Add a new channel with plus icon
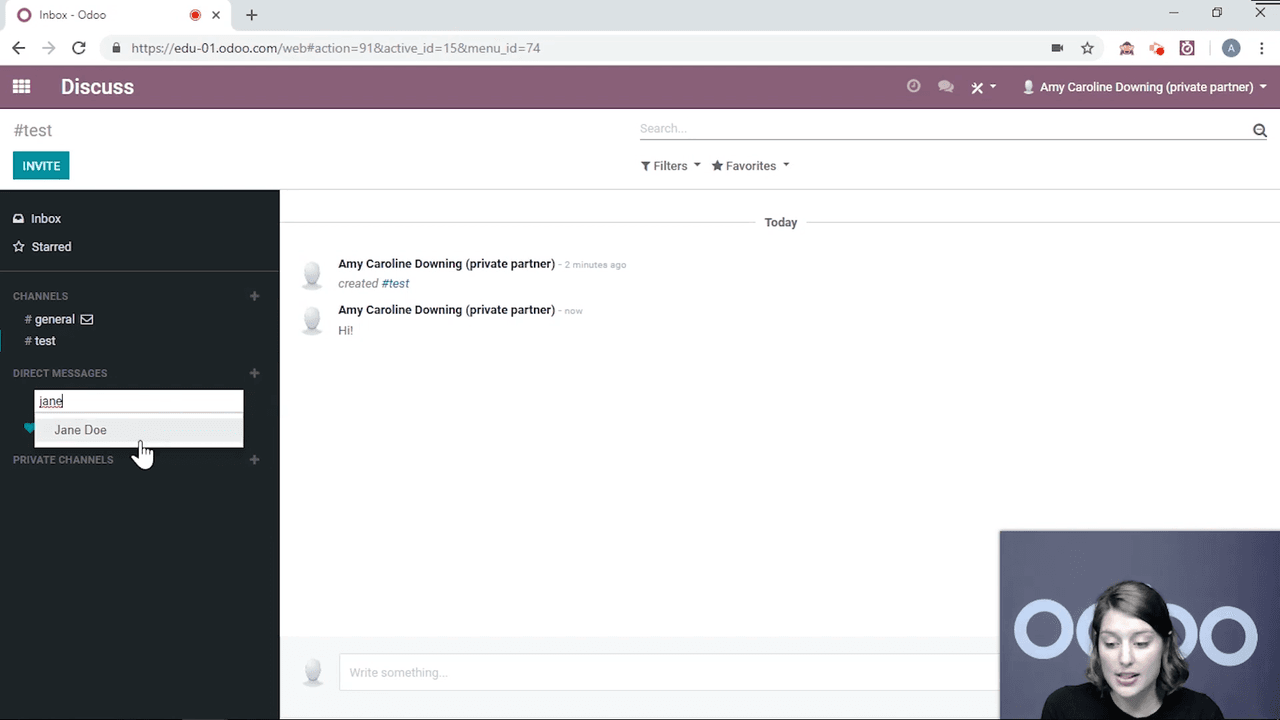Viewport: 1280px width, 720px height. (x=254, y=296)
